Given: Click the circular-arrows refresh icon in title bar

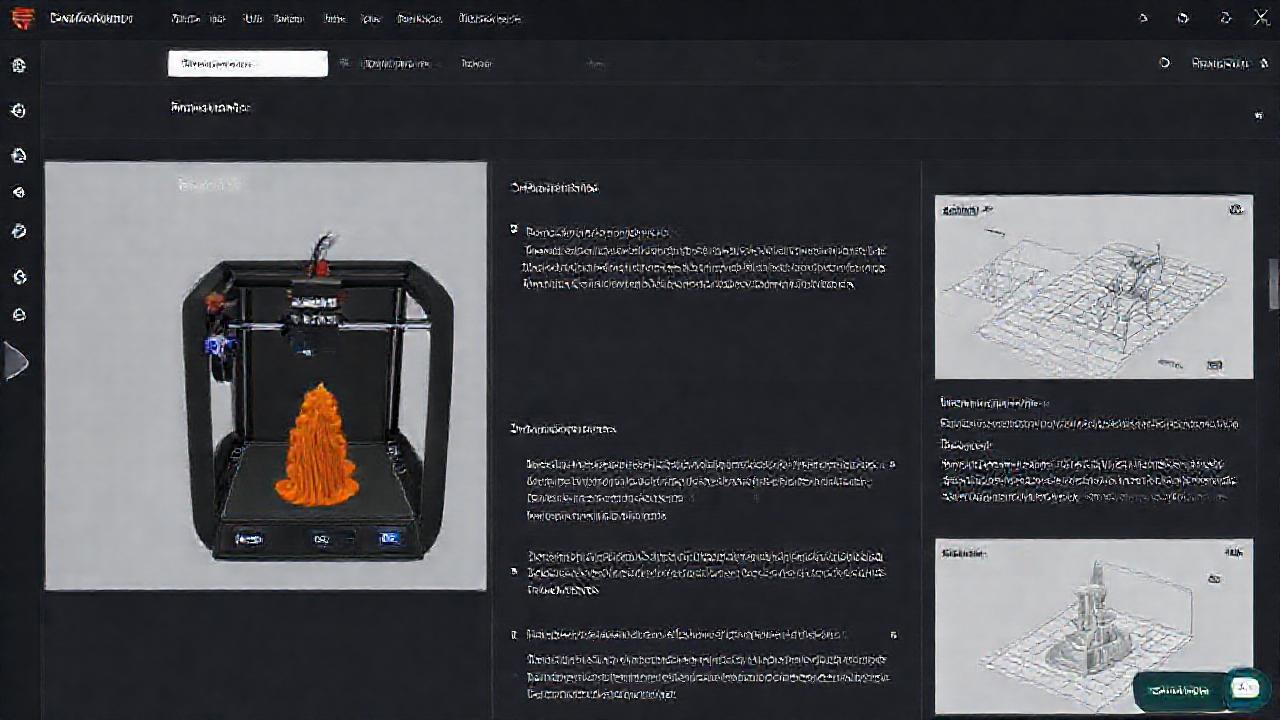Looking at the screenshot, I should click(1226, 18).
